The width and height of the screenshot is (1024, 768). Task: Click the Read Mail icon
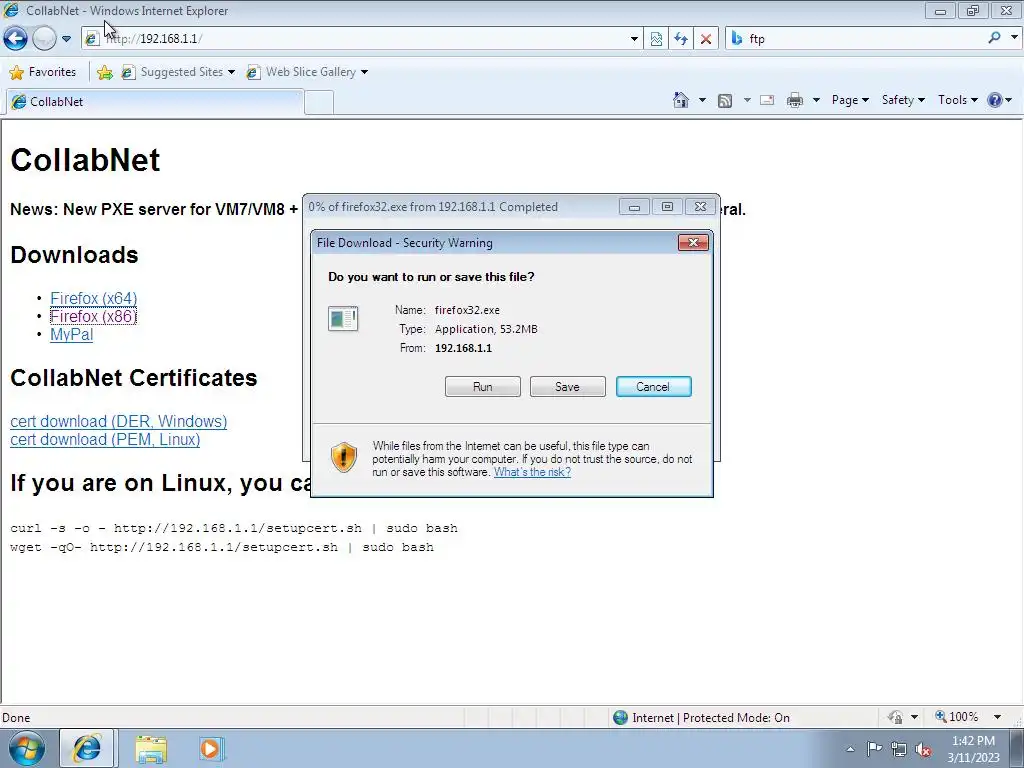tap(767, 100)
